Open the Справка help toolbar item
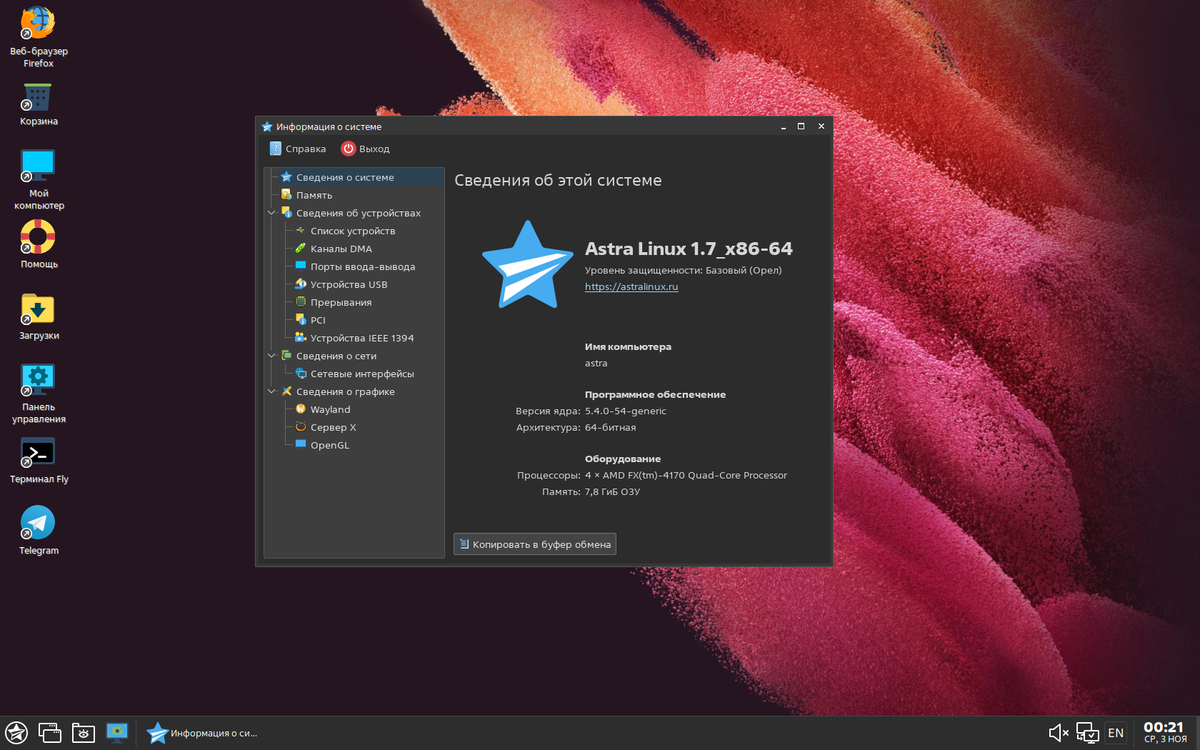1200x750 pixels. 297,149
